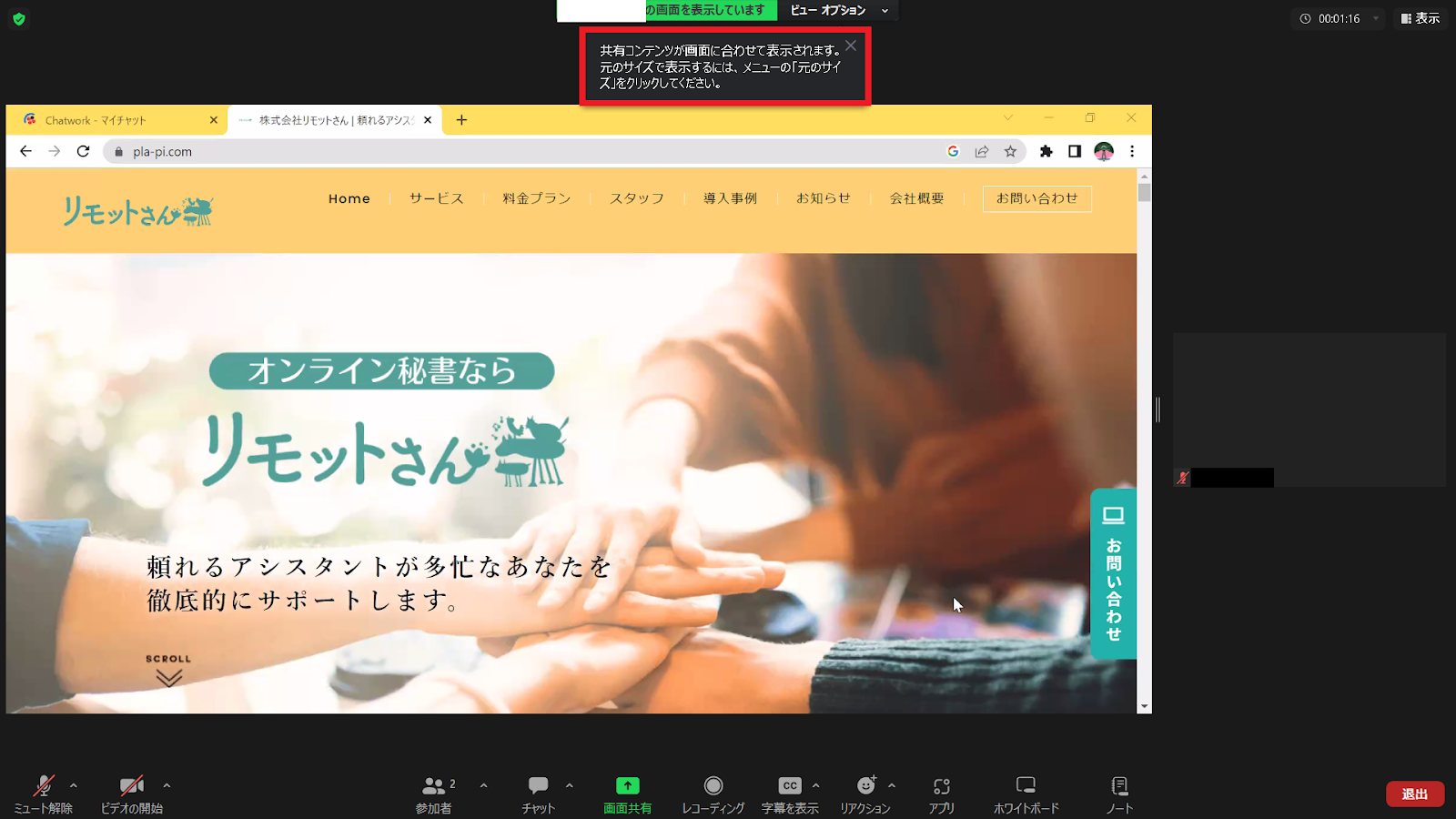Image resolution: width=1456 pixels, height=819 pixels.
Task: Bookmark page with star icon
Action: click(x=1010, y=151)
